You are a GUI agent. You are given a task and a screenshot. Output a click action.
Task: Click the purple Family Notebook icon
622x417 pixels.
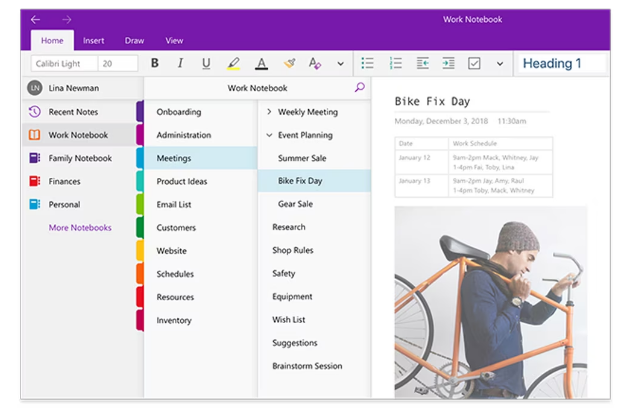coord(35,158)
